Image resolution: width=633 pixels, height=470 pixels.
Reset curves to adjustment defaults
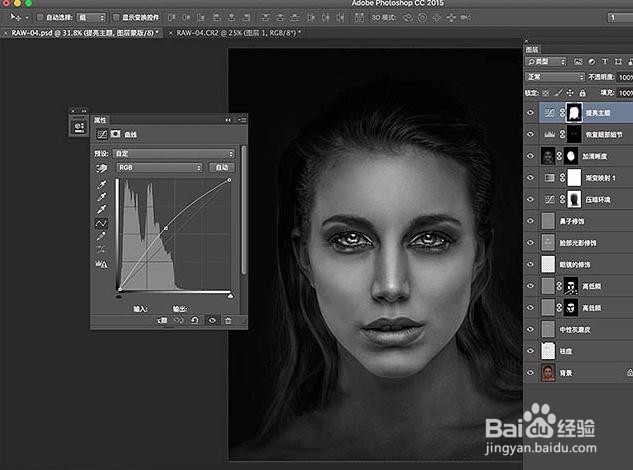click(x=195, y=321)
